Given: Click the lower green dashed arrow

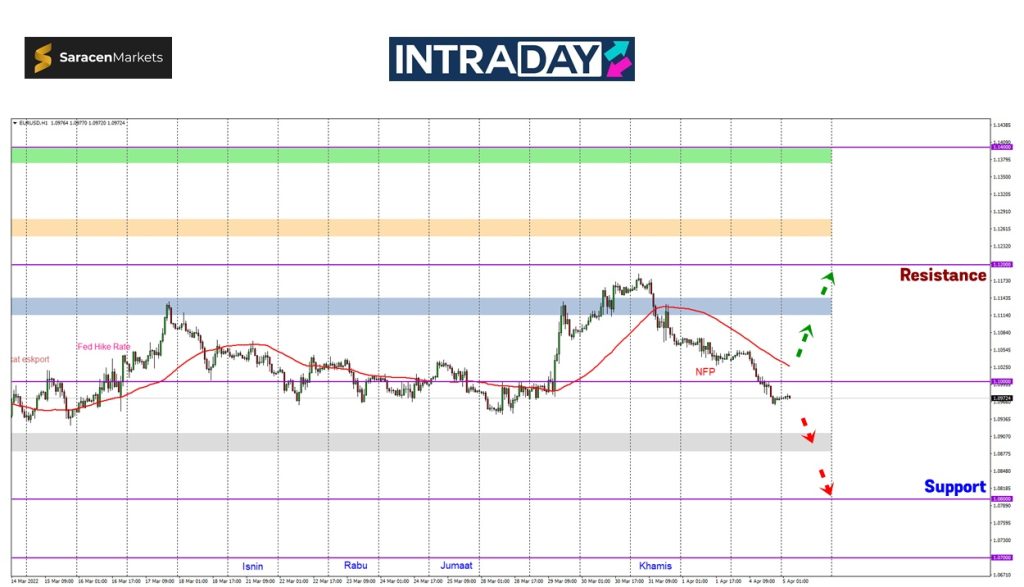Looking at the screenshot, I should tap(804, 340).
